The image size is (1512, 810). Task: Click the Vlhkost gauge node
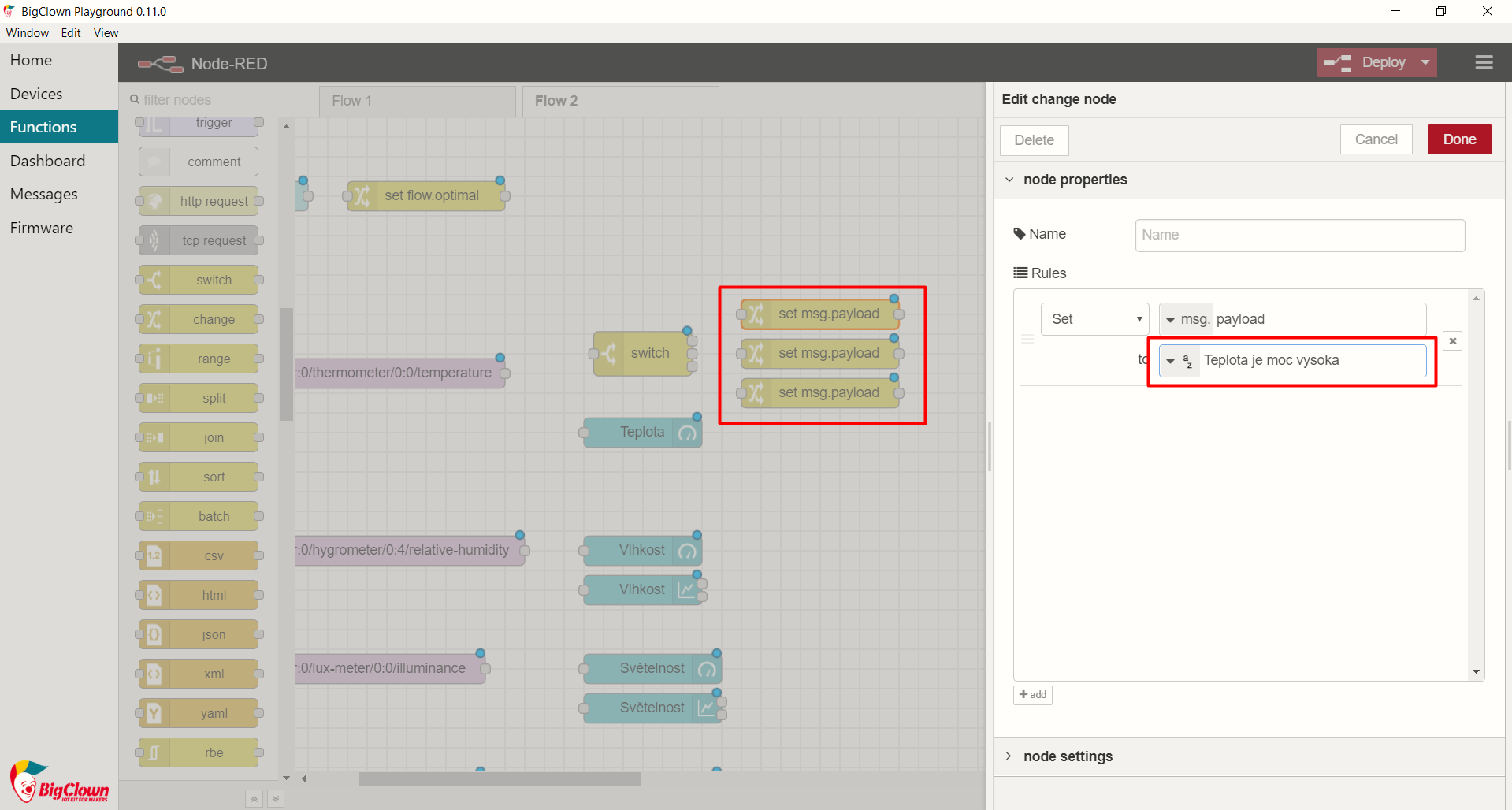(642, 550)
